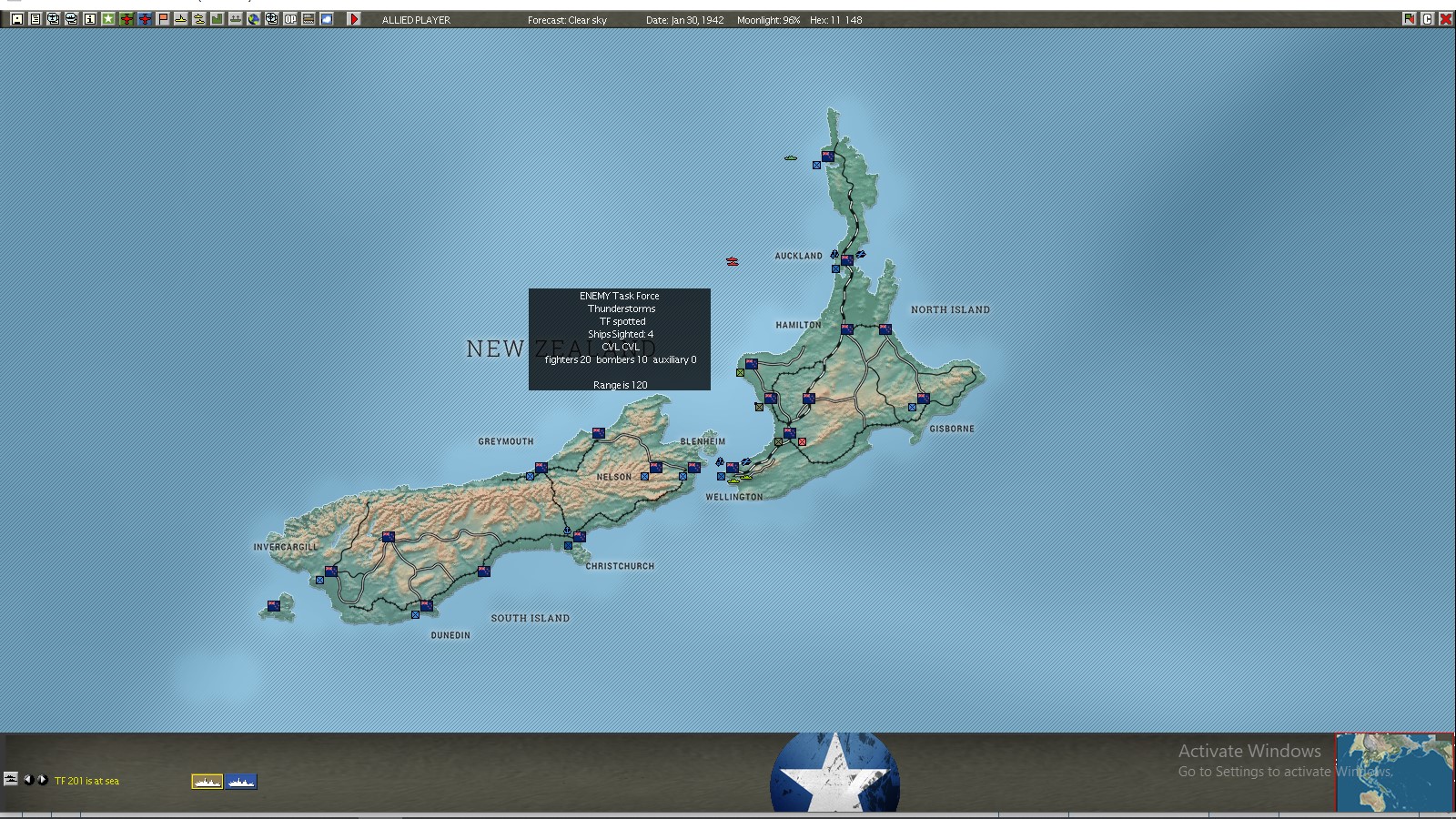The image size is (1456, 819).
Task: Select the red plane on green icon
Action: click(126, 19)
